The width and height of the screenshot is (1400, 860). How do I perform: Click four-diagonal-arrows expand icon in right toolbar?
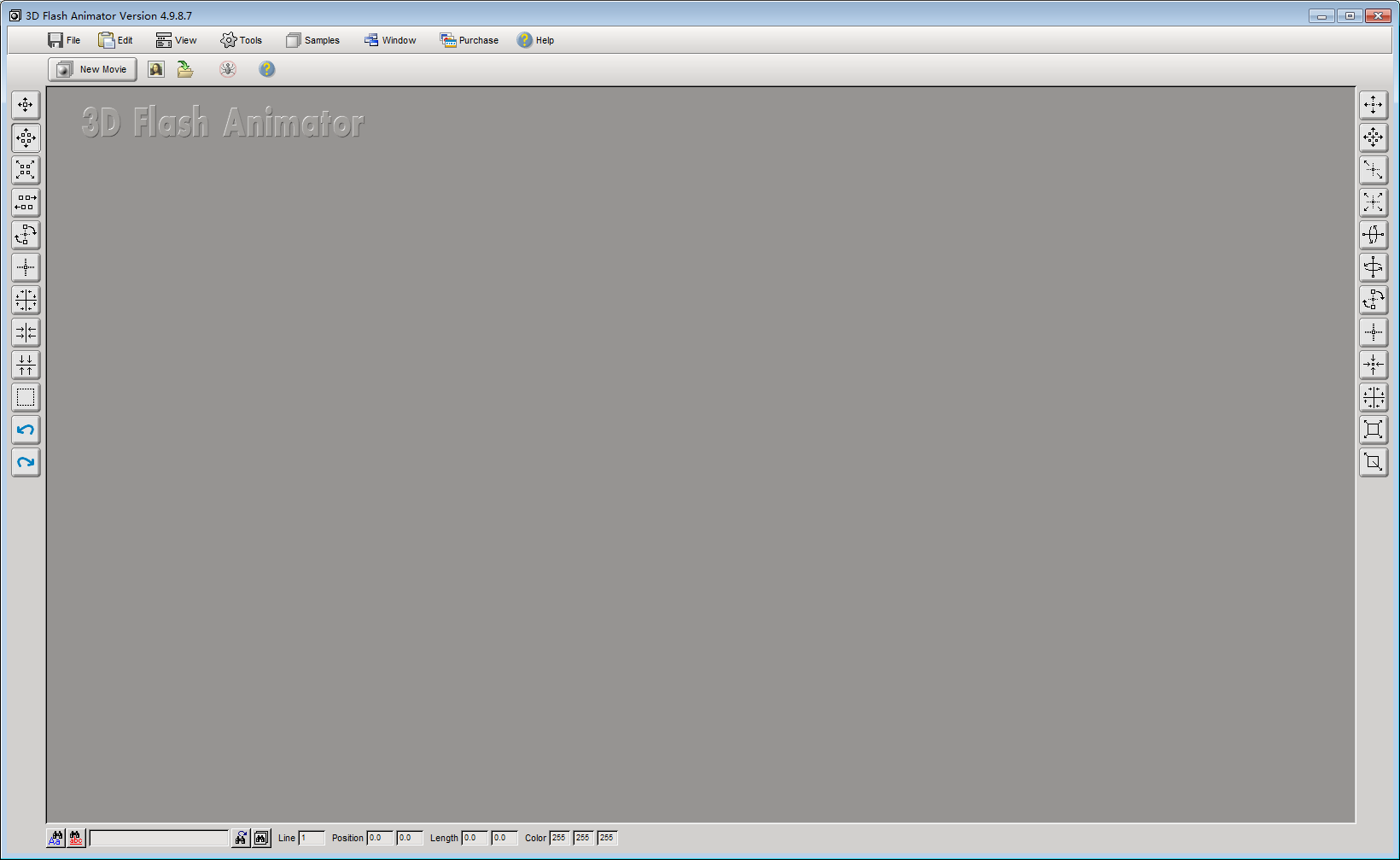click(1374, 202)
